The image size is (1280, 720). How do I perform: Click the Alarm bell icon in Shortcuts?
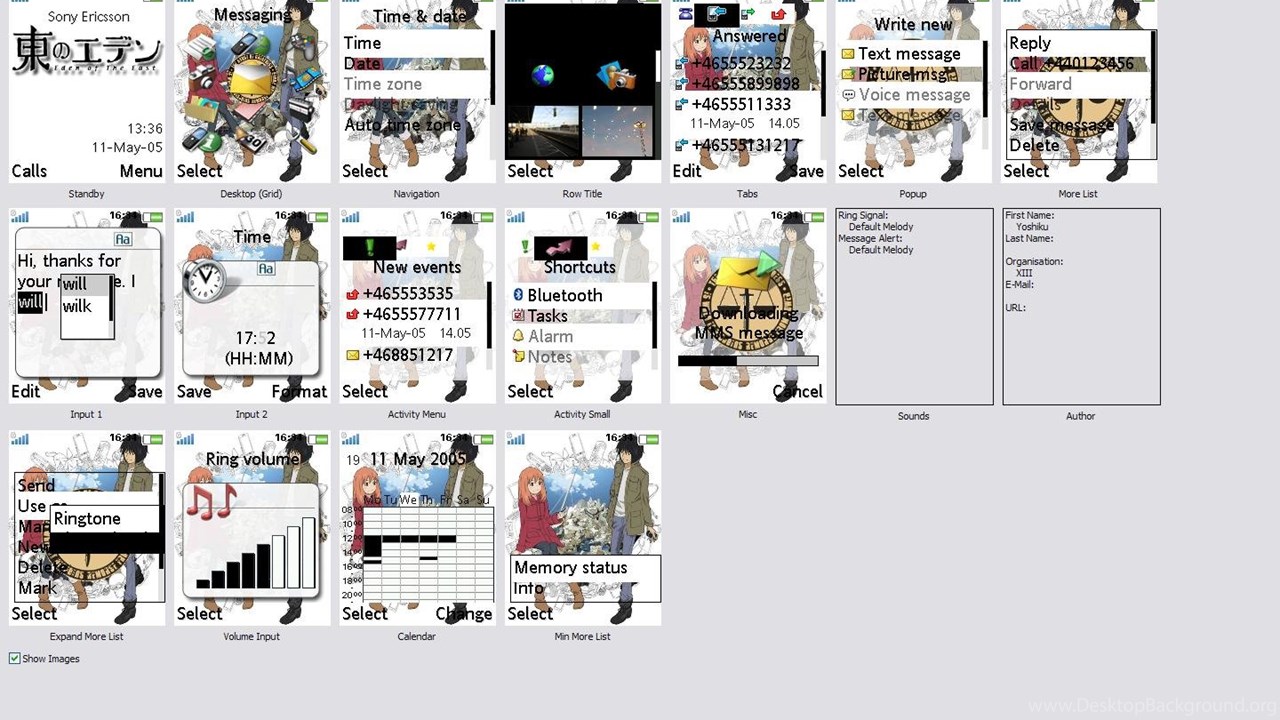tap(518, 336)
